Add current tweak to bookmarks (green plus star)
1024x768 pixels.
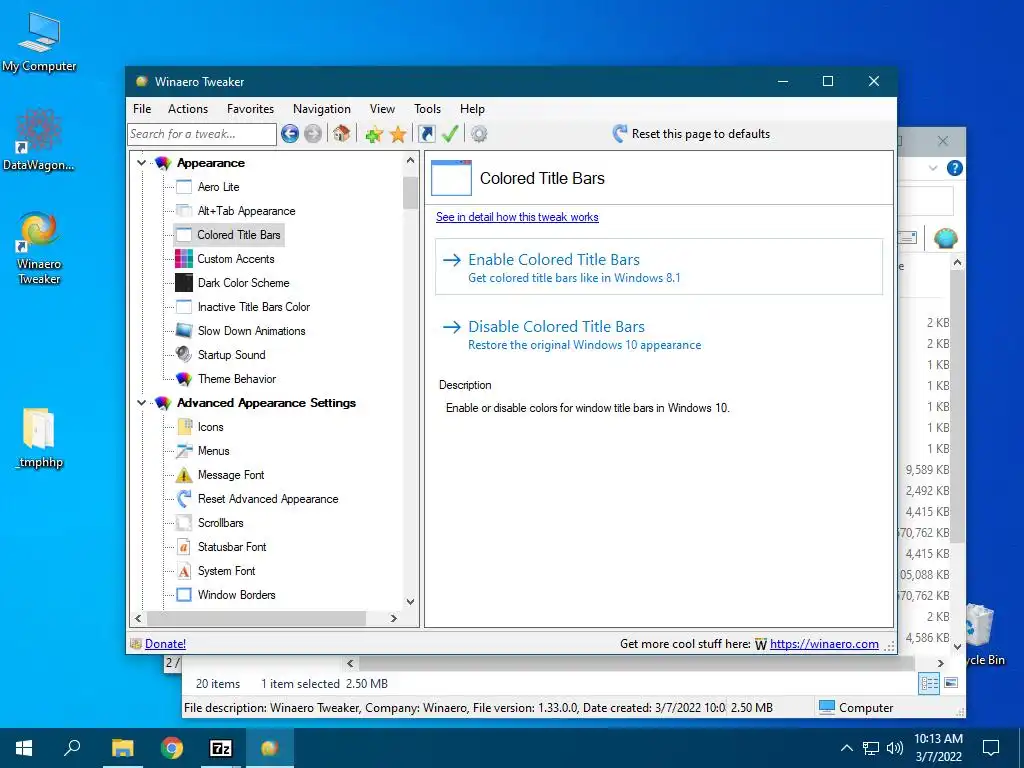374,135
